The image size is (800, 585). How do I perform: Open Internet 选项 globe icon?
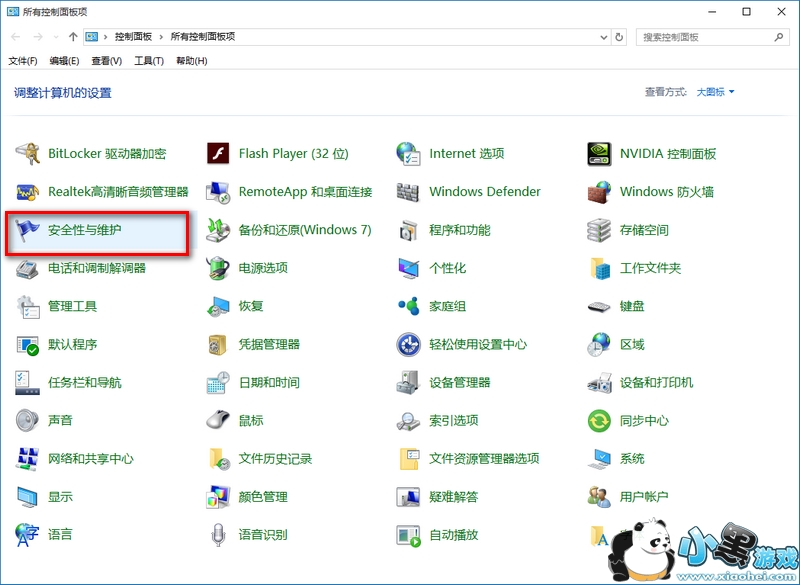tap(408, 154)
